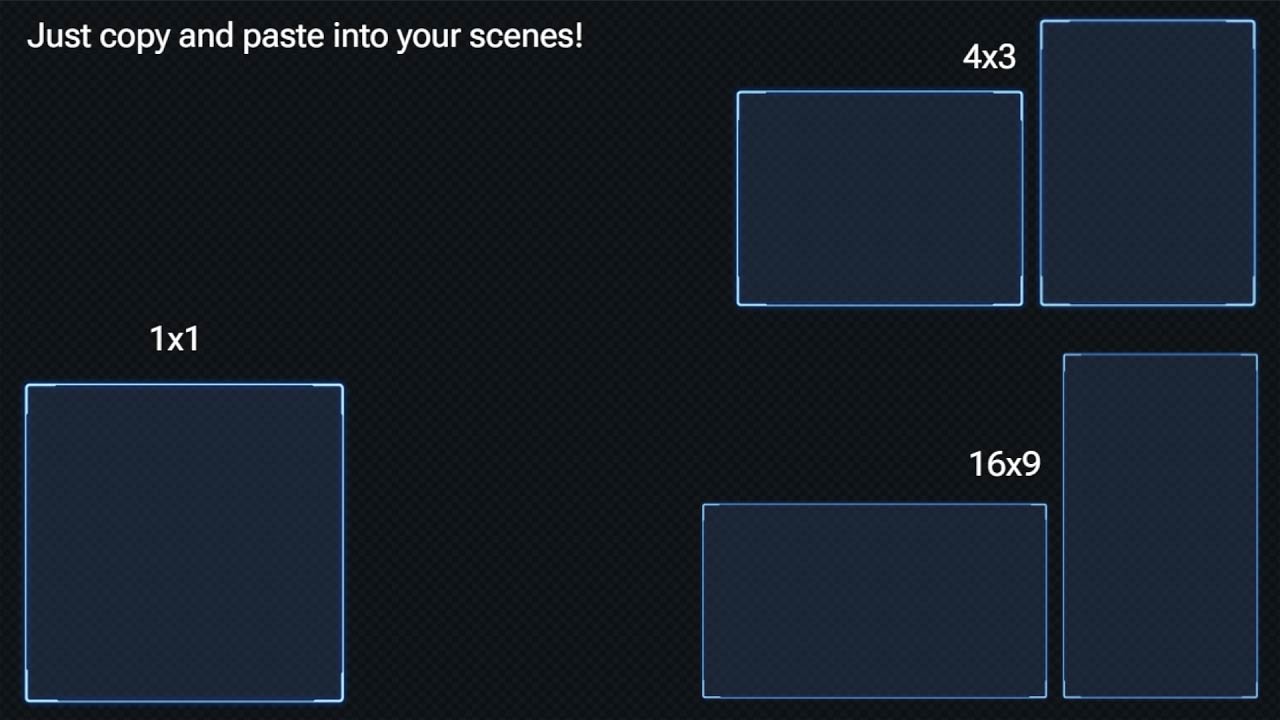Click the "1x1" text label
Image resolution: width=1280 pixels, height=720 pixels.
[175, 339]
